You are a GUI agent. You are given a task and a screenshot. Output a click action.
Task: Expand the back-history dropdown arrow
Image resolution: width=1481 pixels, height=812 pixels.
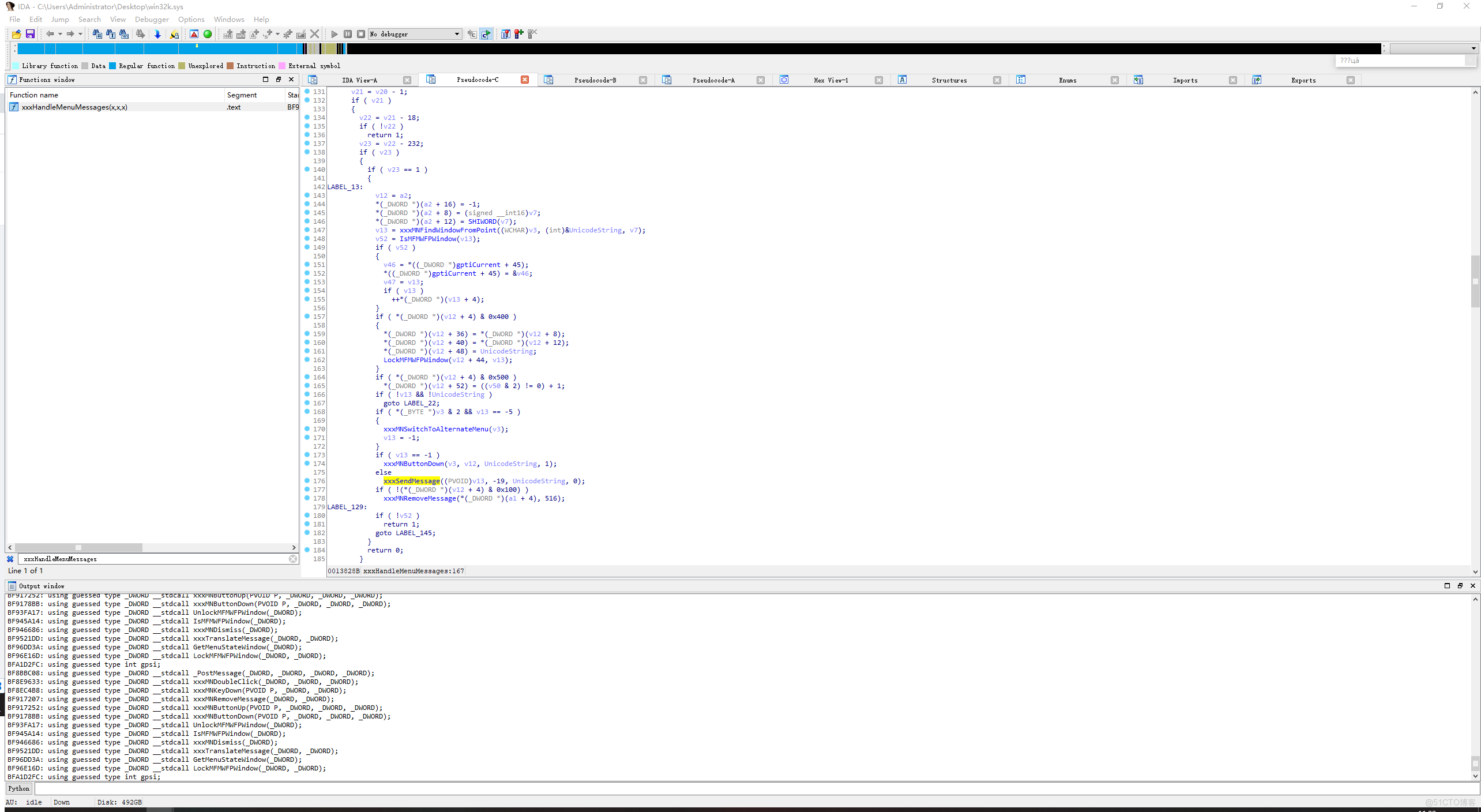pos(60,34)
